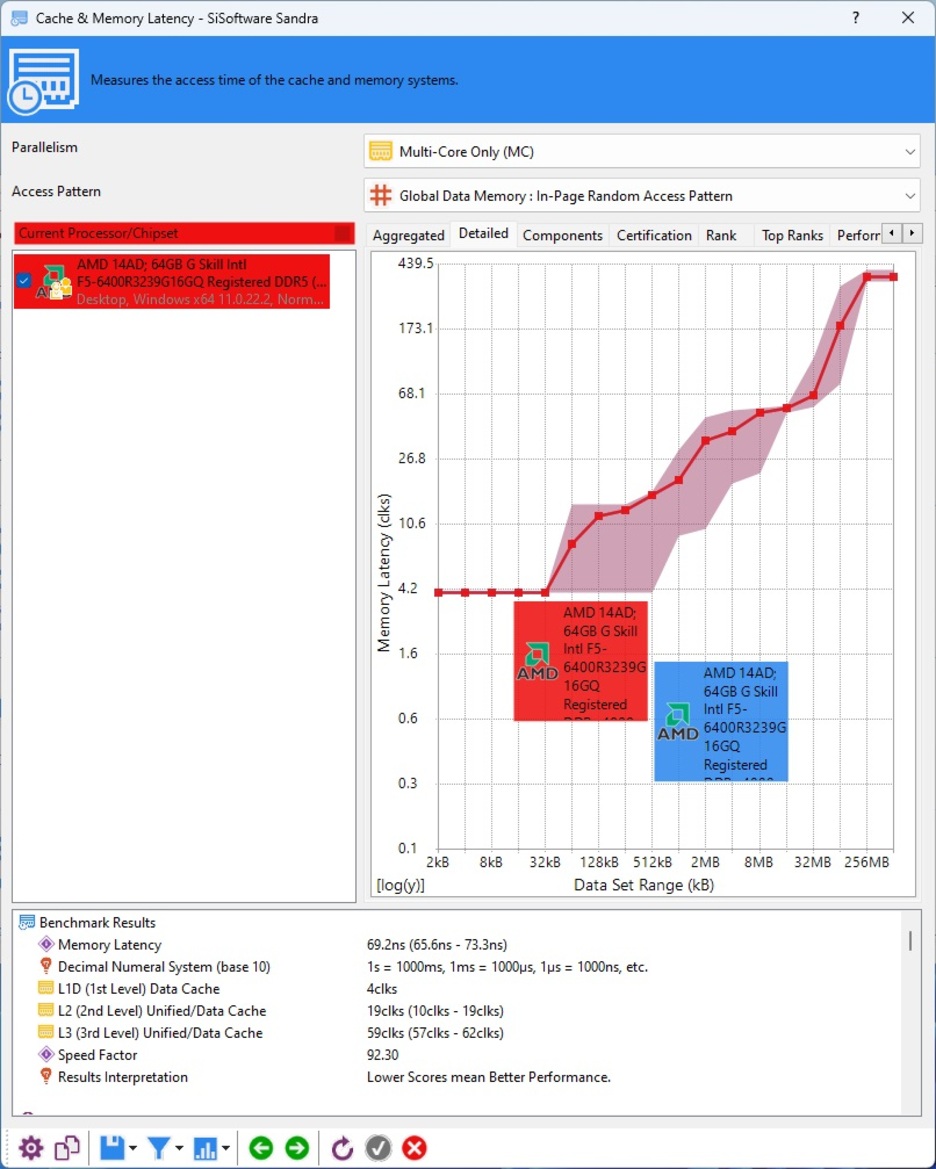Screen dimensions: 936x1169
Task: Click the hash grid Access Pattern icon
Action: coord(380,195)
